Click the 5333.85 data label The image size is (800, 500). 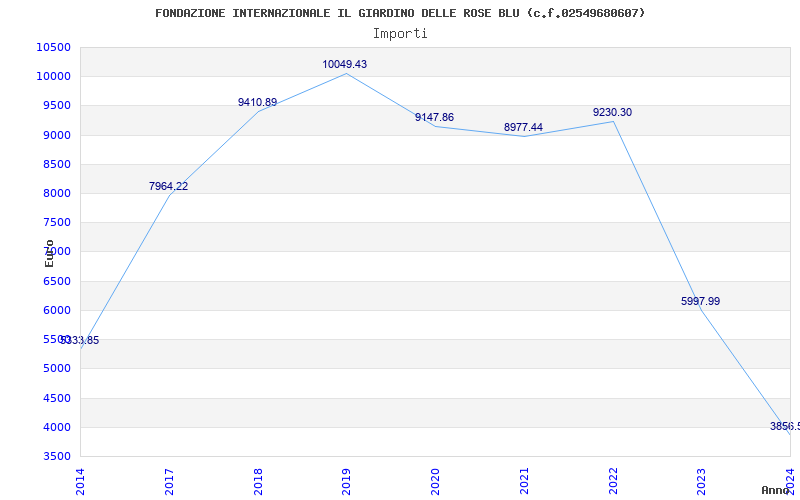click(x=80, y=340)
